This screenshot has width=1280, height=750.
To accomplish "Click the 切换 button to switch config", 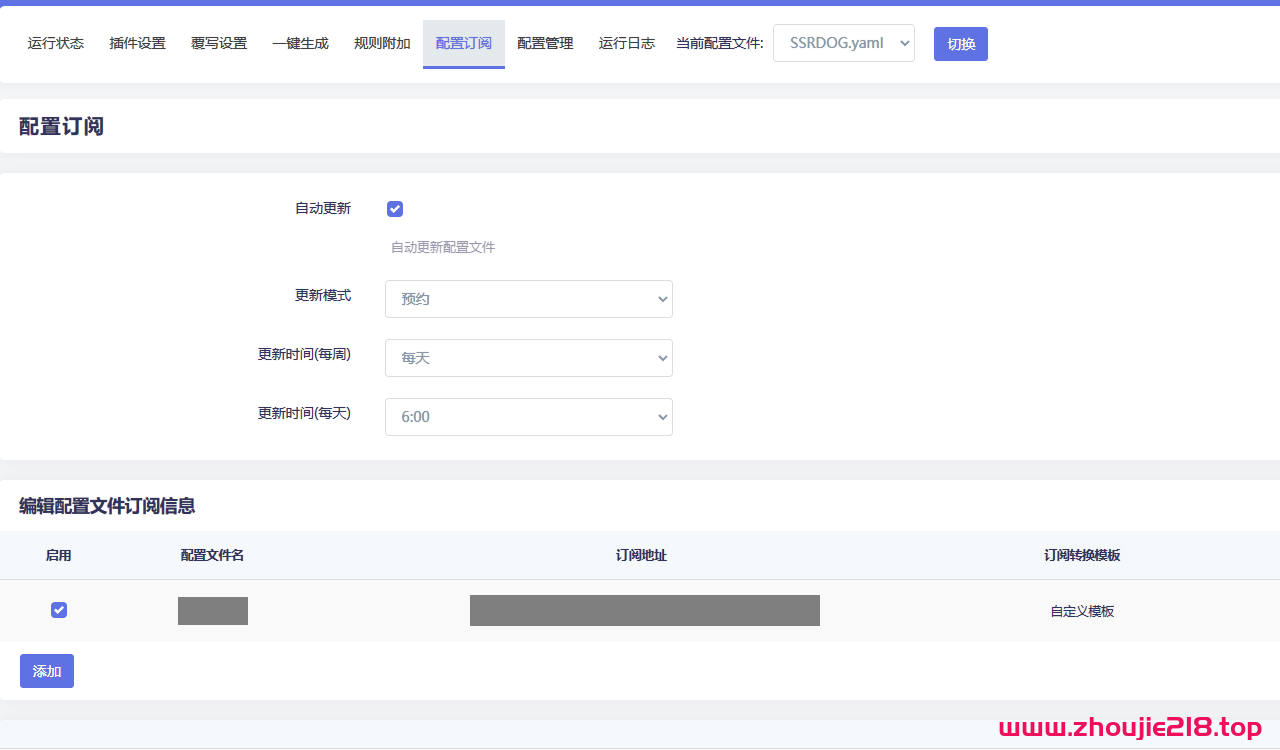I will pos(960,44).
